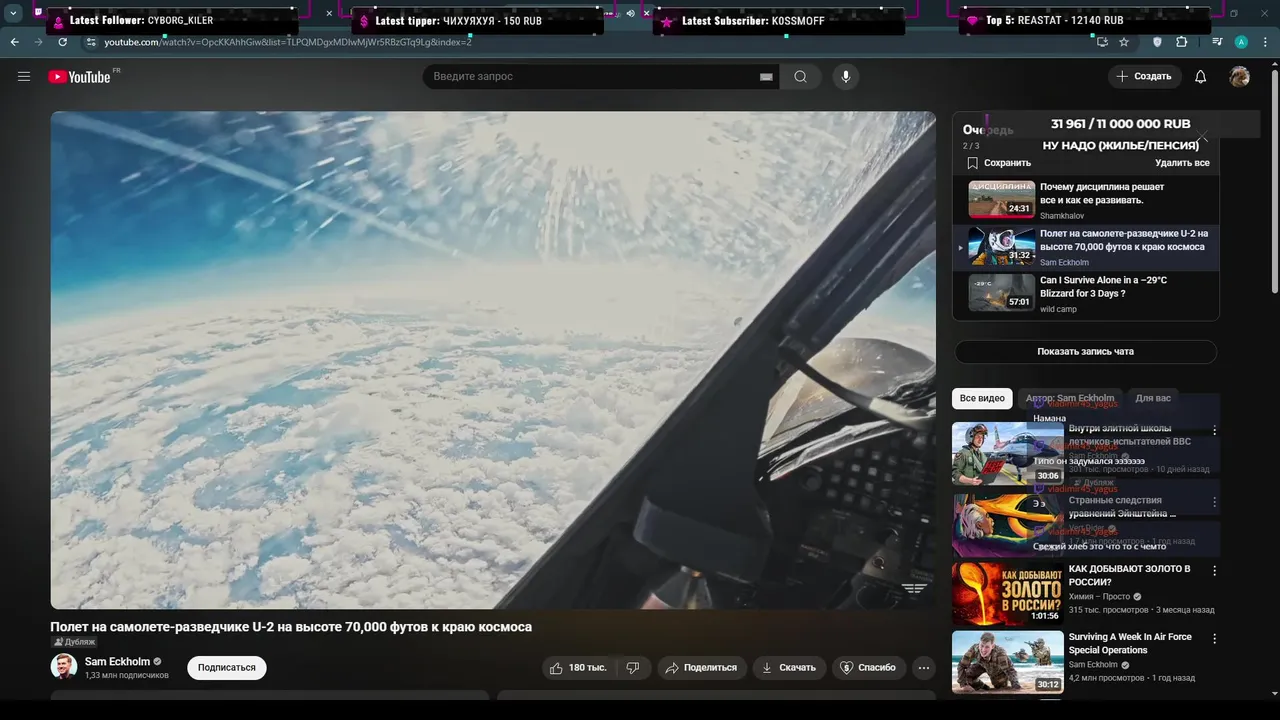Open the notifications bell

(x=1201, y=77)
